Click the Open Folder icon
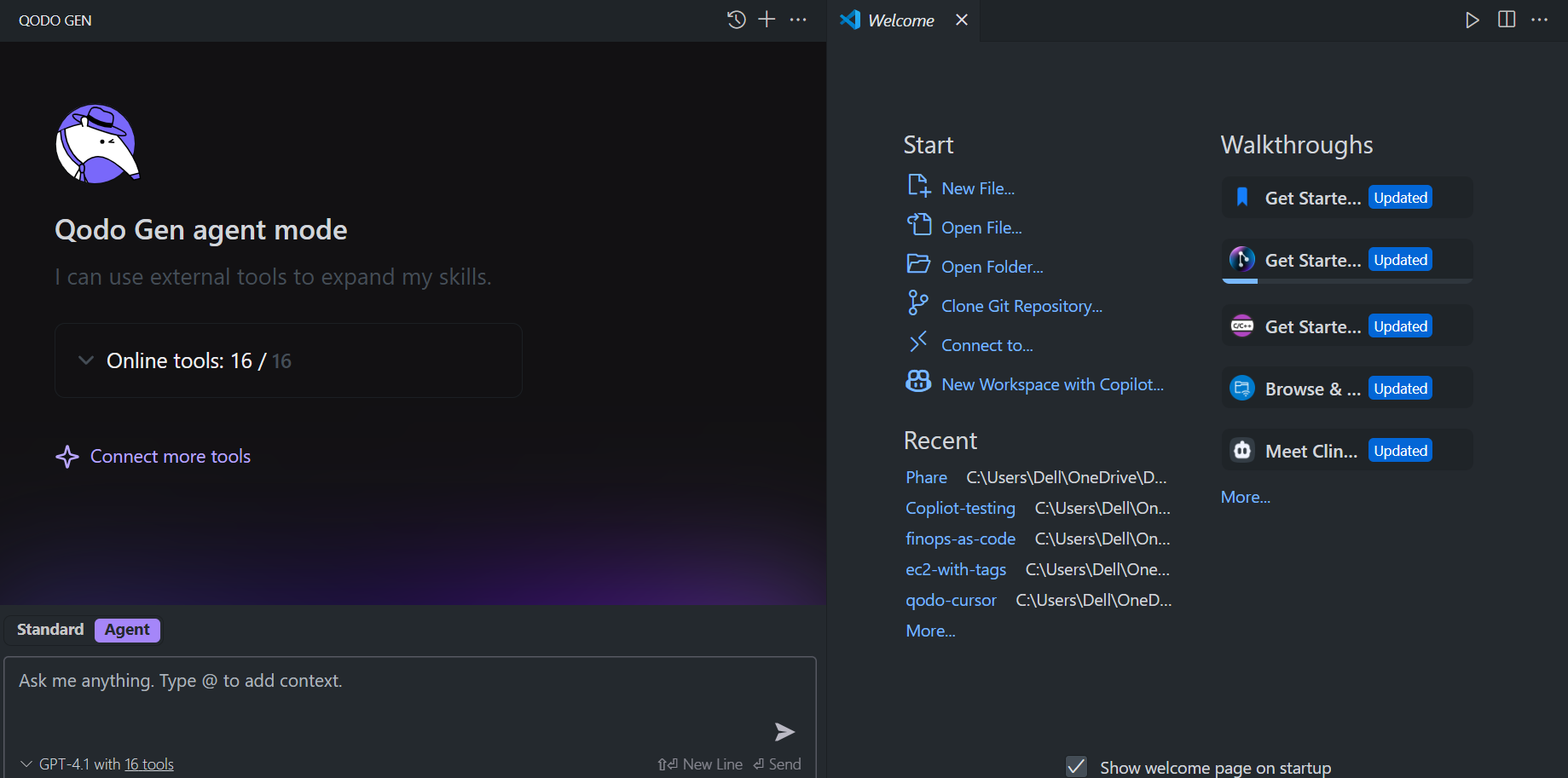1568x778 pixels. tap(918, 264)
